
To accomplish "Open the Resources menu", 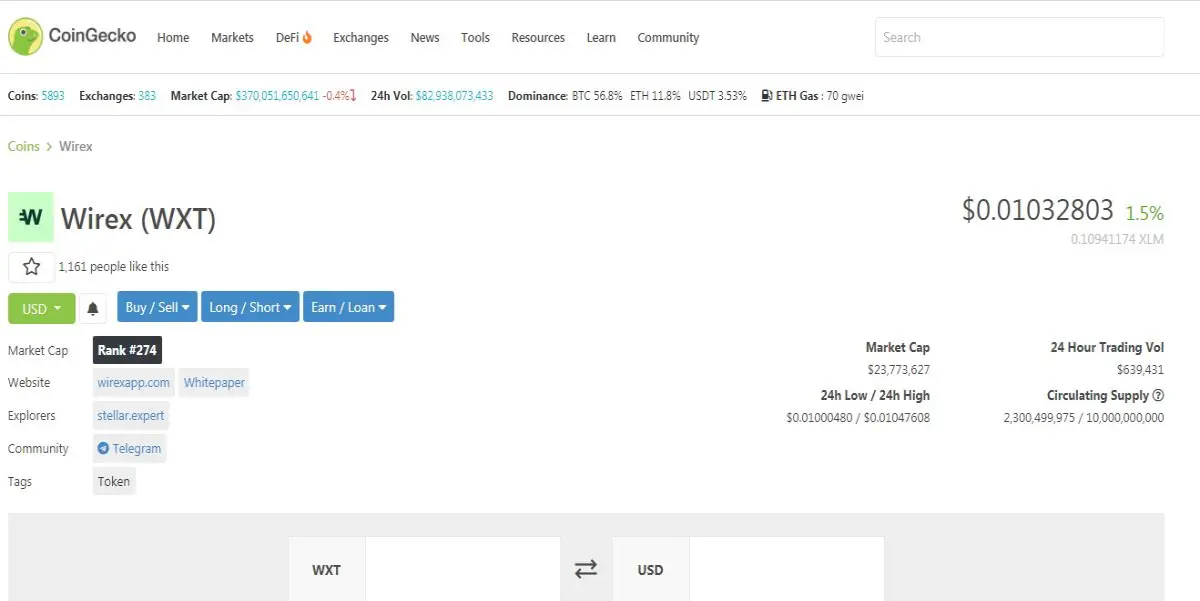I will pos(538,38).
